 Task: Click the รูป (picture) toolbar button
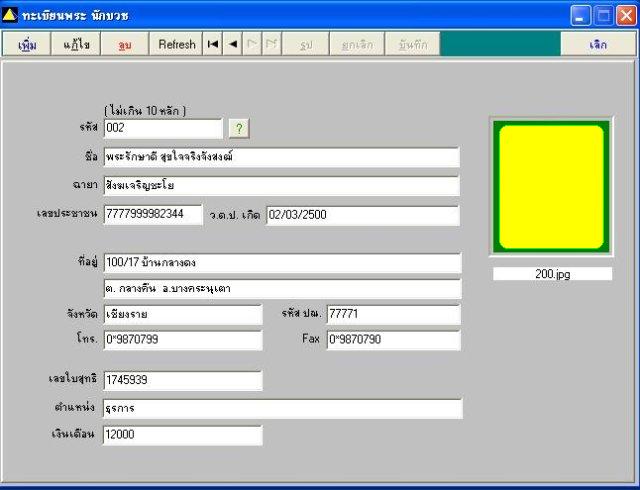pyautogui.click(x=306, y=44)
